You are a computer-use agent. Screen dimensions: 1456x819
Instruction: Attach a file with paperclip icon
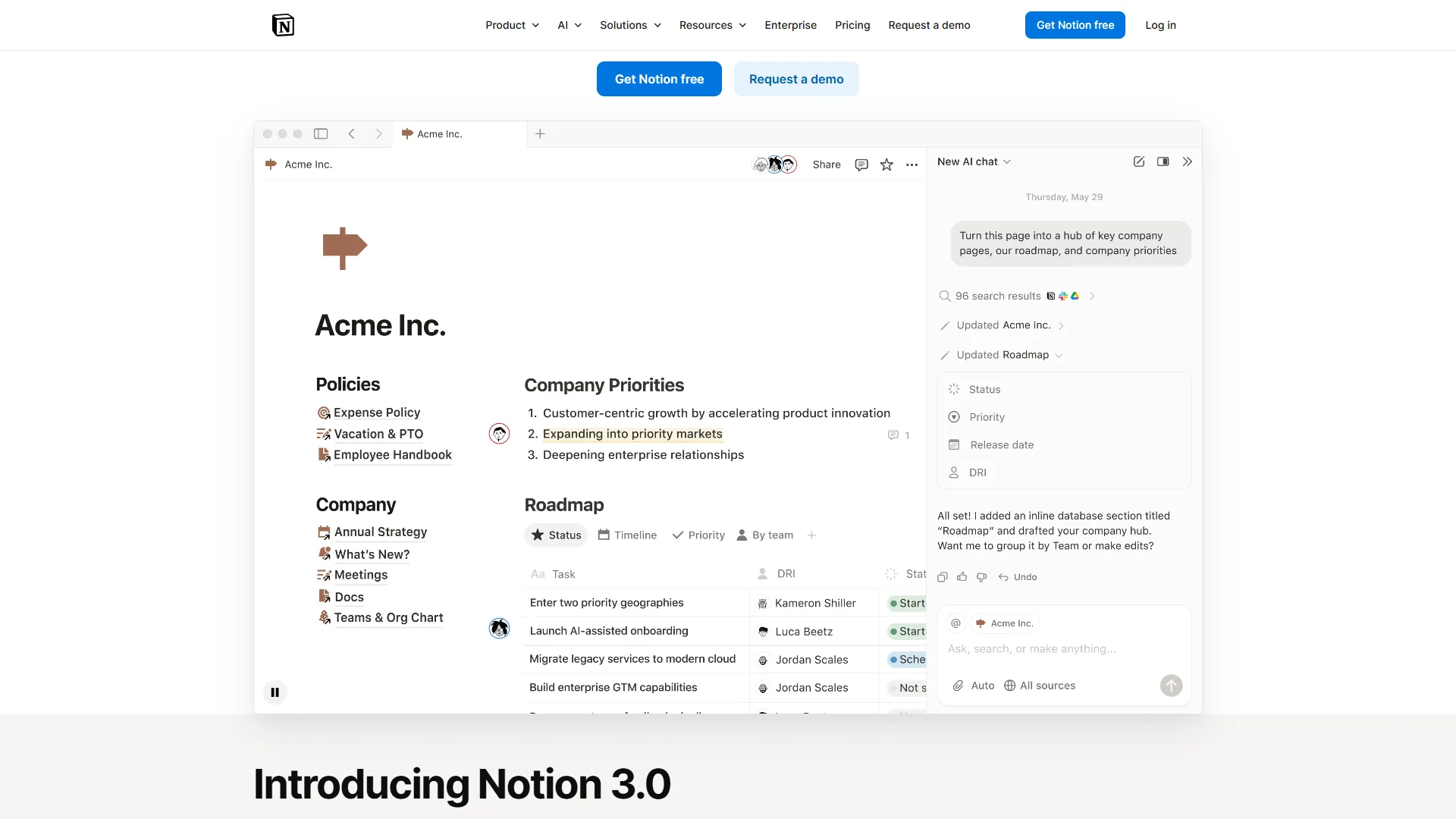coord(959,686)
